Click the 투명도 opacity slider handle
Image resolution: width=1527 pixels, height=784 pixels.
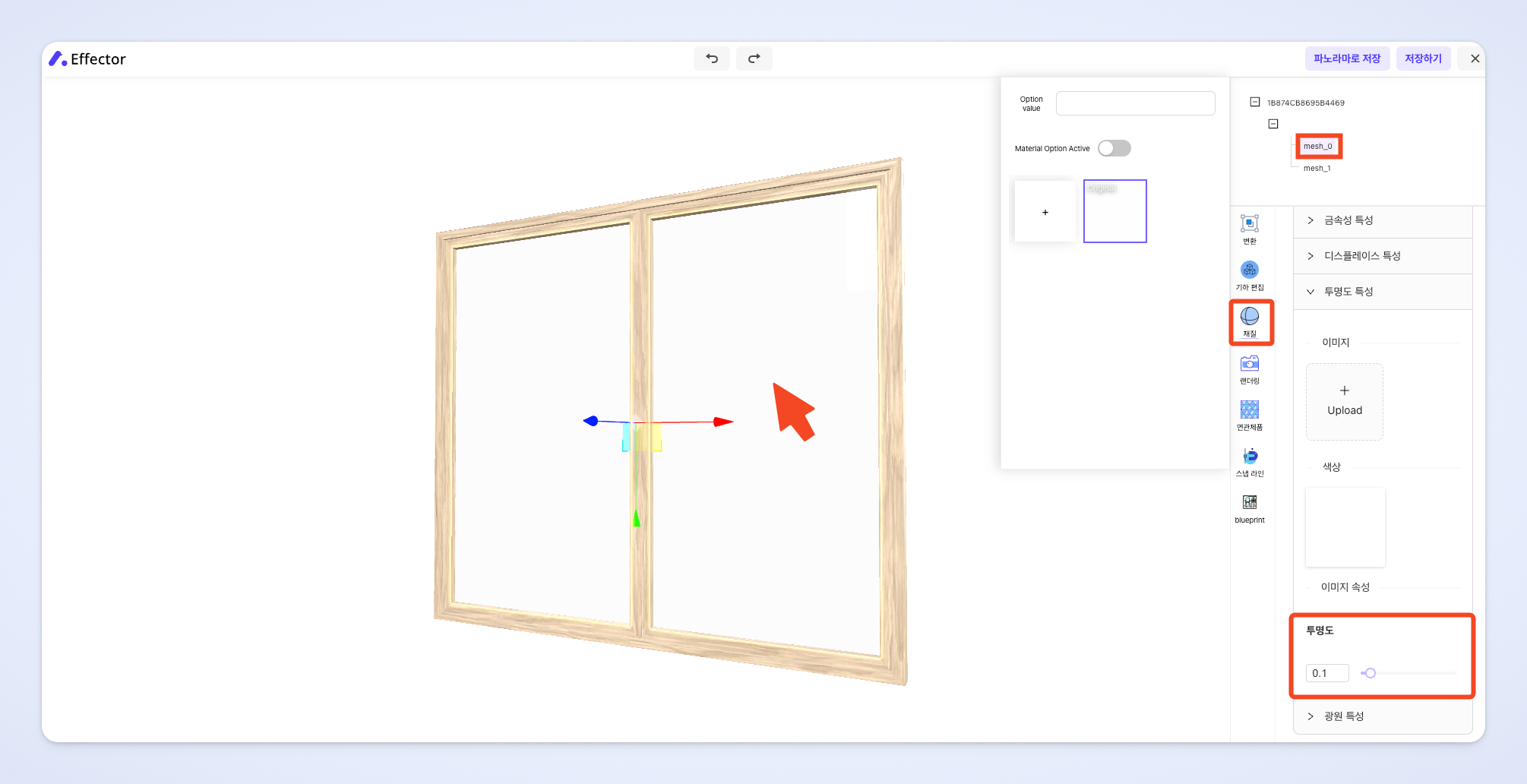[1370, 673]
